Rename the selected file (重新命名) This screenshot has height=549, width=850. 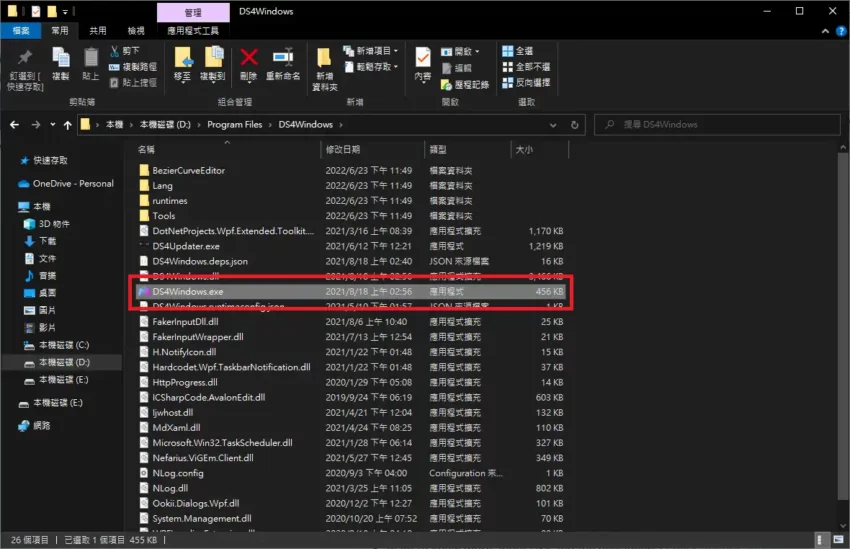tap(283, 65)
